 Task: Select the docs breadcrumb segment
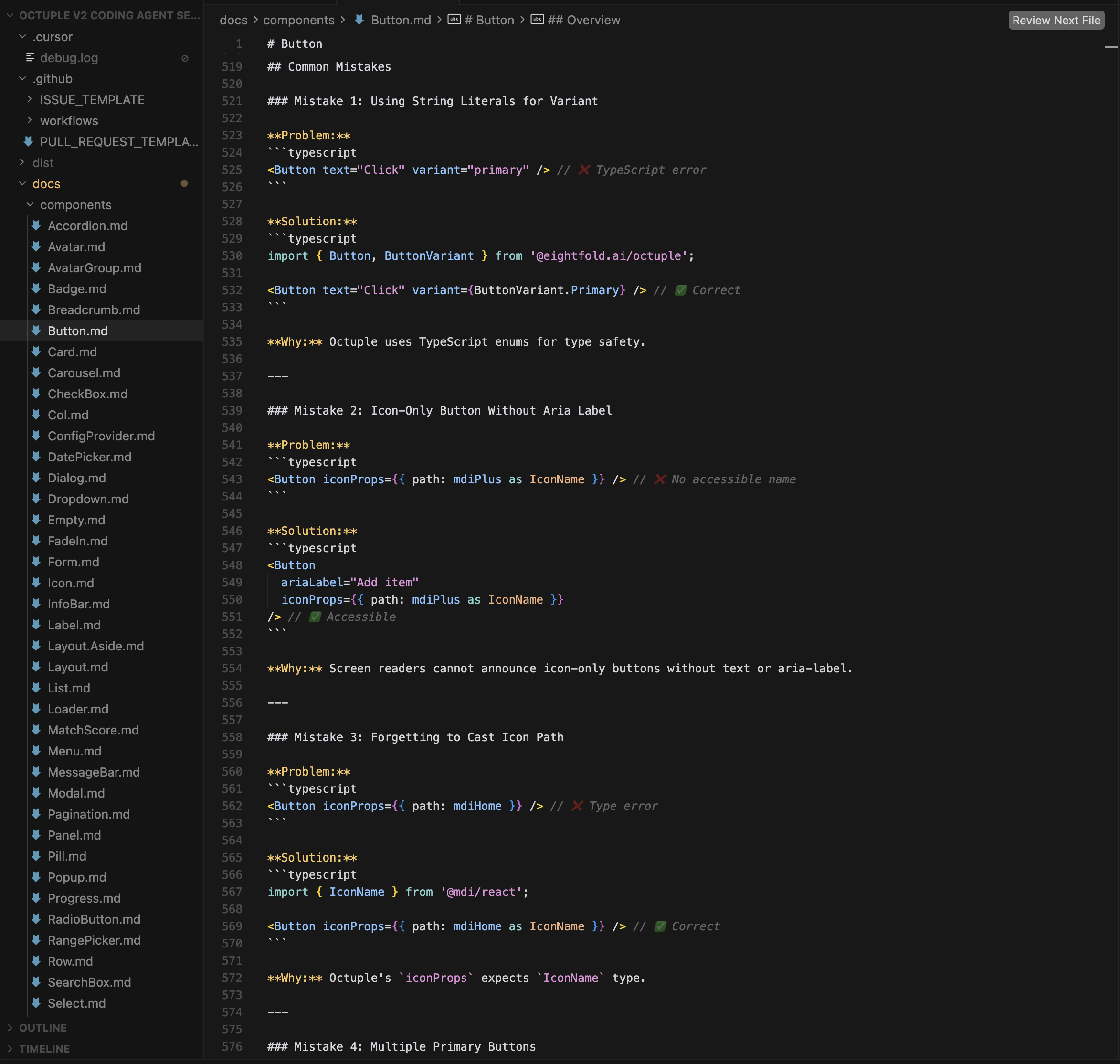233,20
